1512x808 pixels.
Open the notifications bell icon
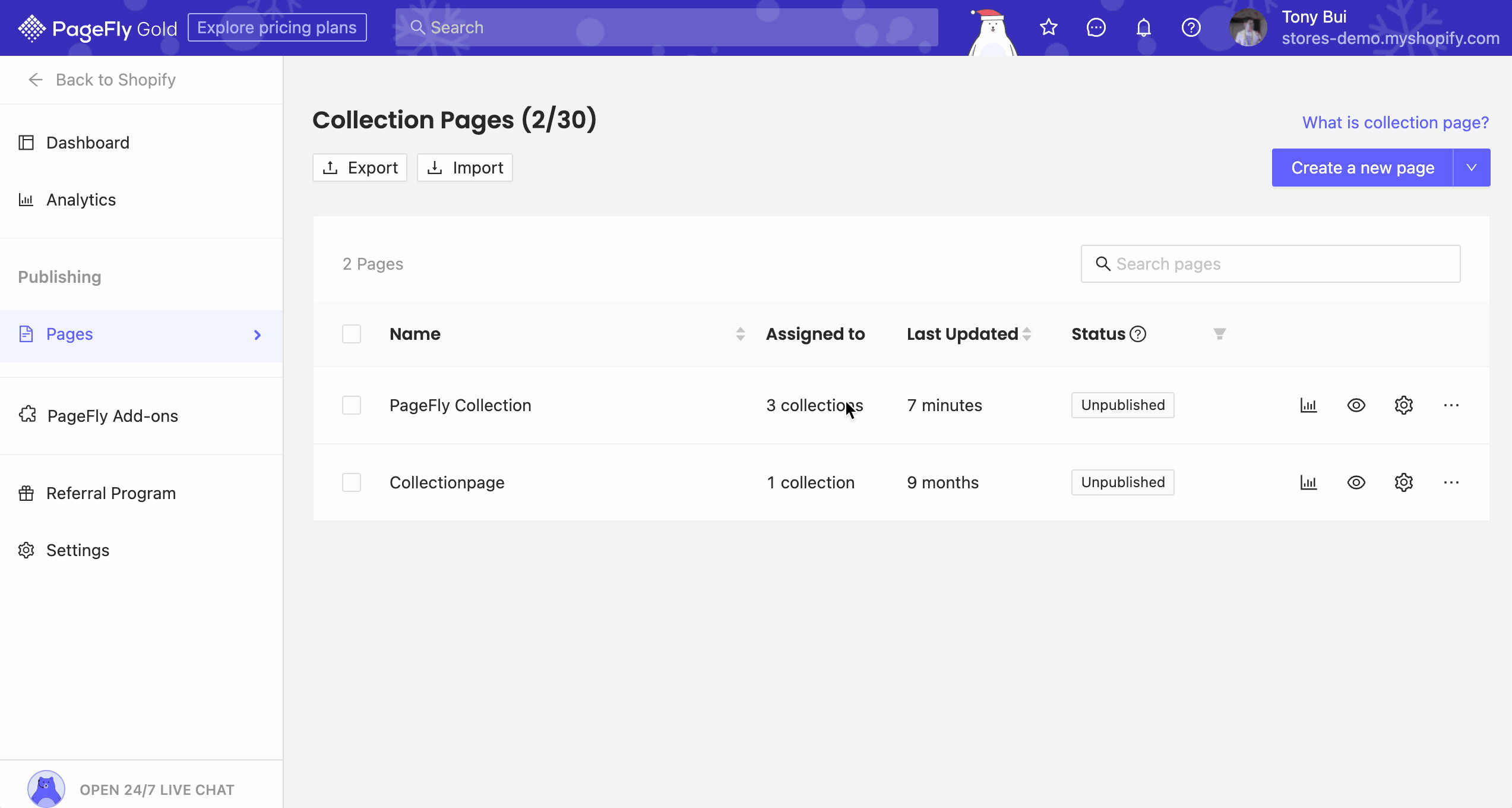[1144, 27]
